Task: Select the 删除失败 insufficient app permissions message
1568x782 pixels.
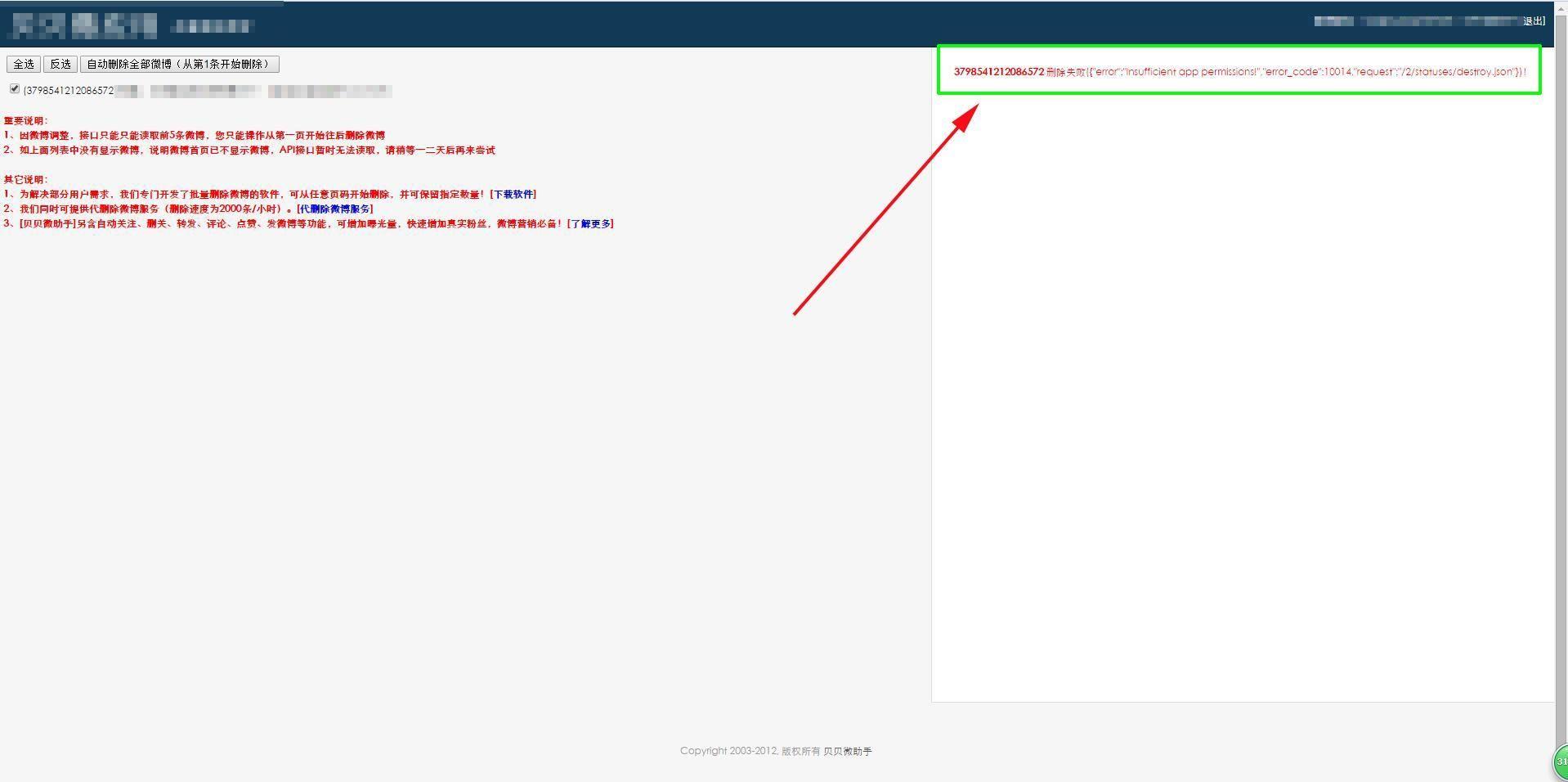Action: point(1239,72)
